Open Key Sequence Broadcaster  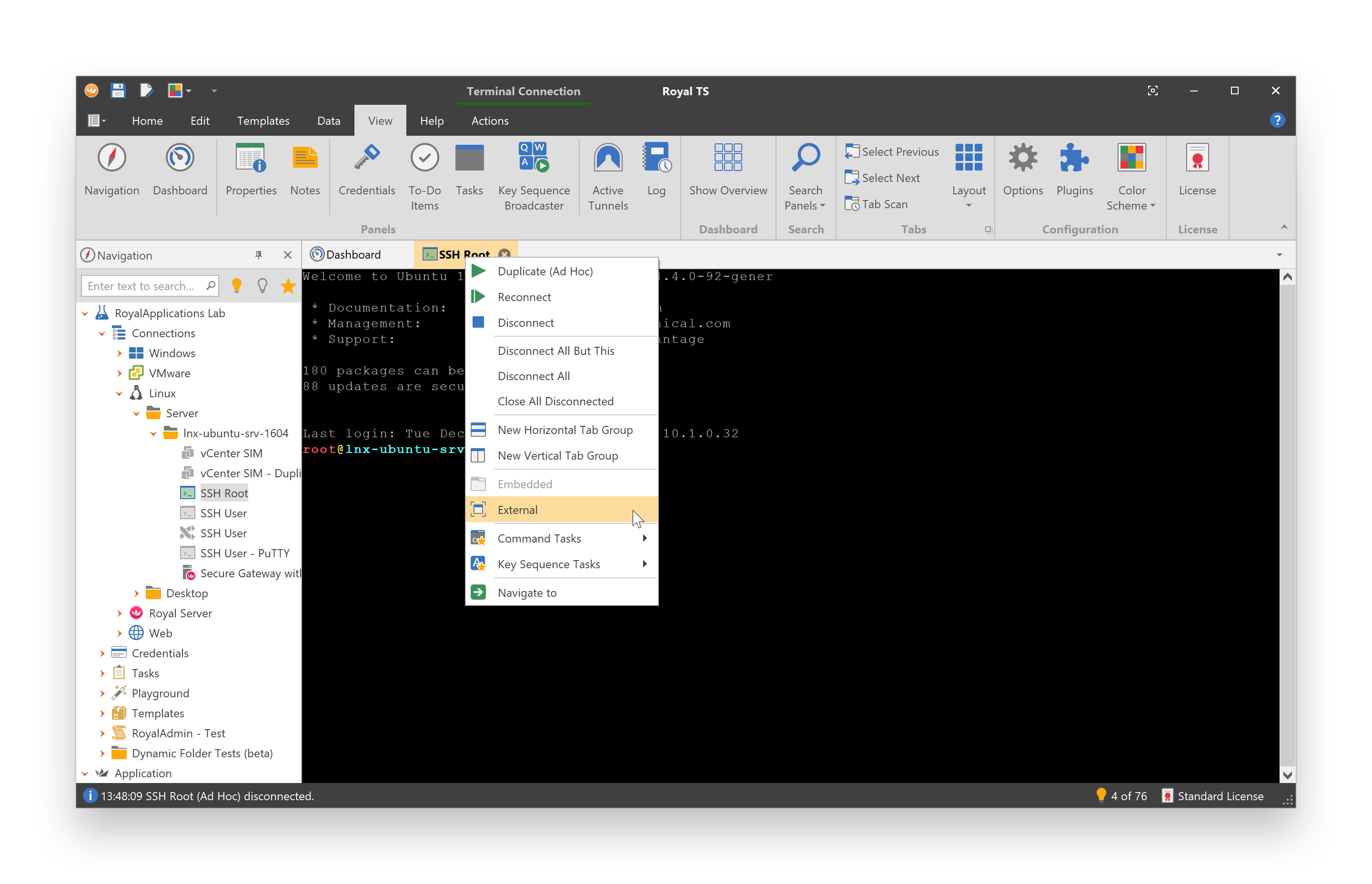coord(533,177)
